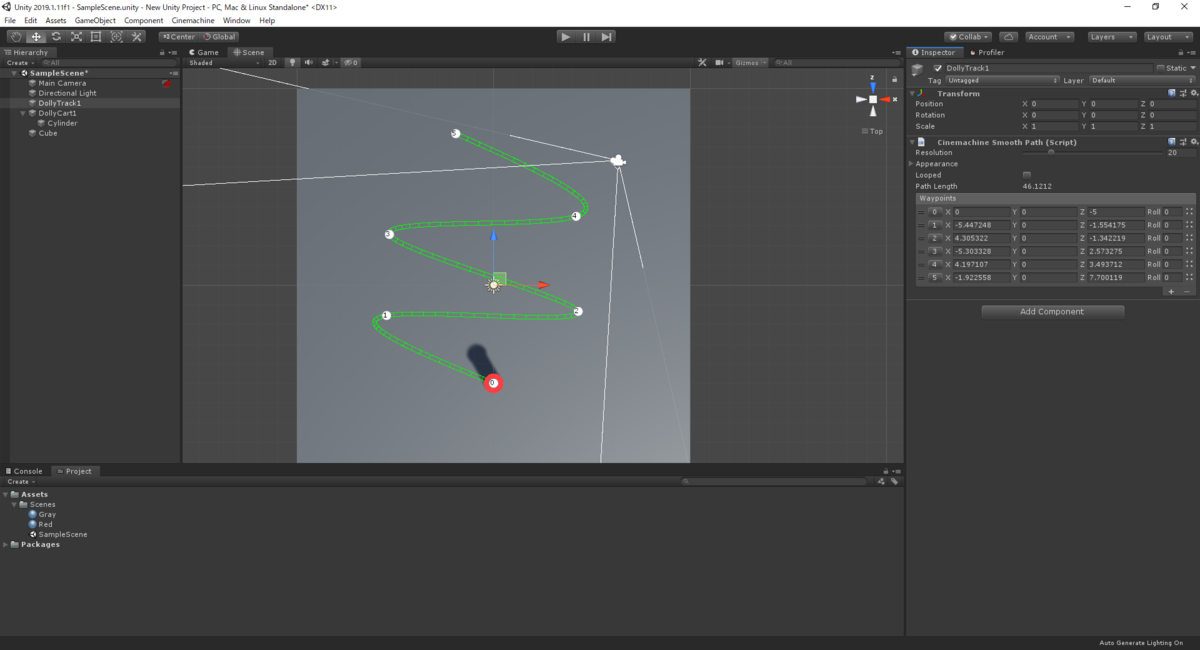Open the Shaded draw mode dropdown
This screenshot has height=650, width=1200.
[222, 62]
